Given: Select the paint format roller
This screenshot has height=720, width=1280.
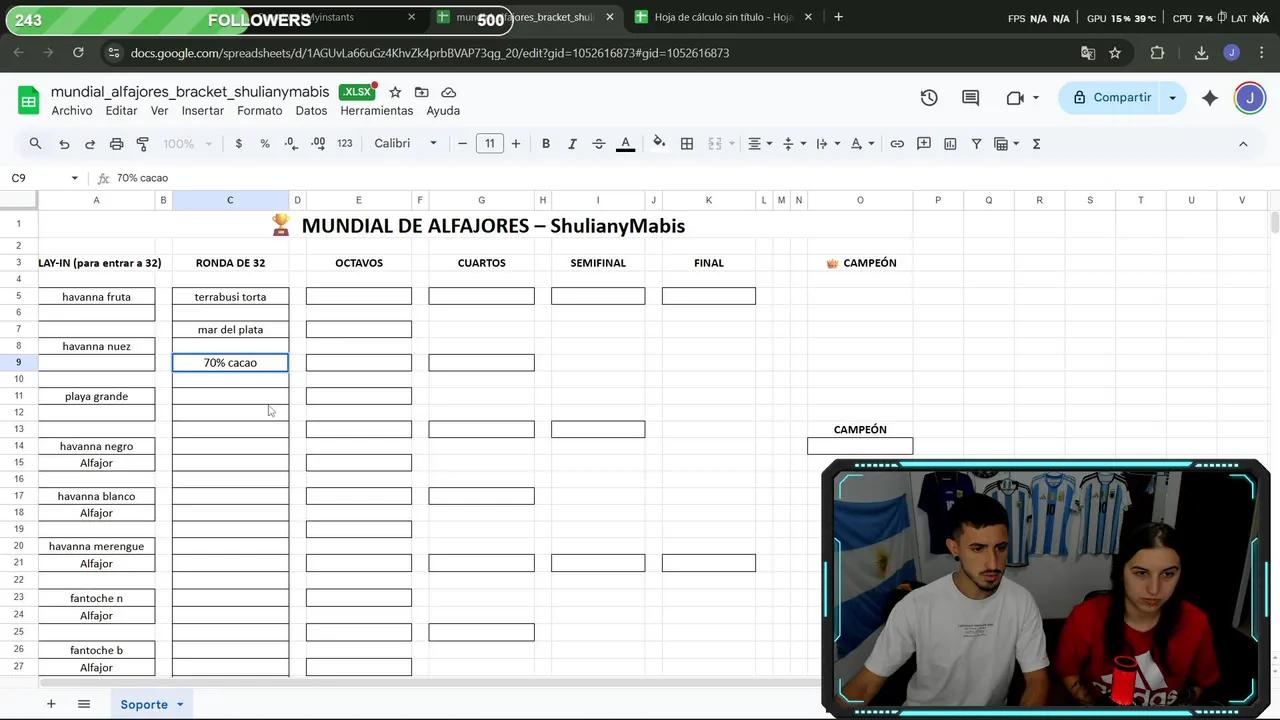Looking at the screenshot, I should click(x=142, y=144).
